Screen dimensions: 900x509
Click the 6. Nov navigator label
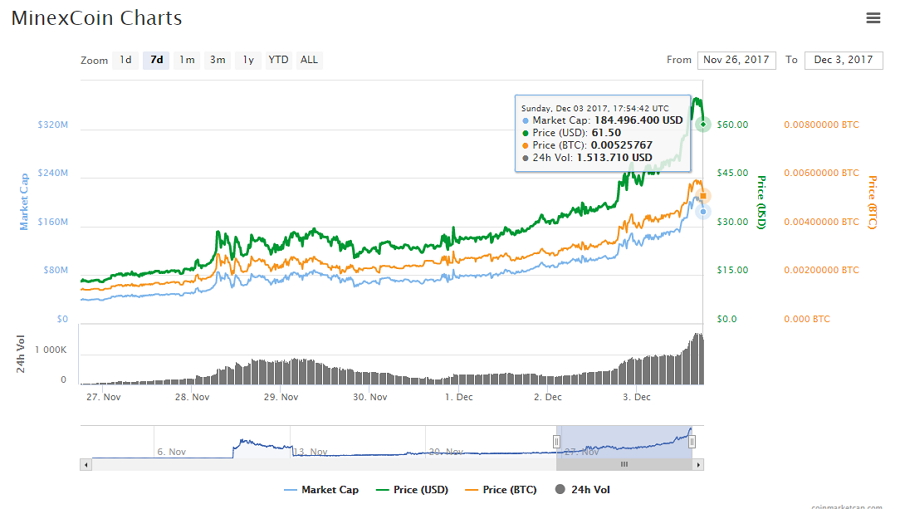coord(172,452)
